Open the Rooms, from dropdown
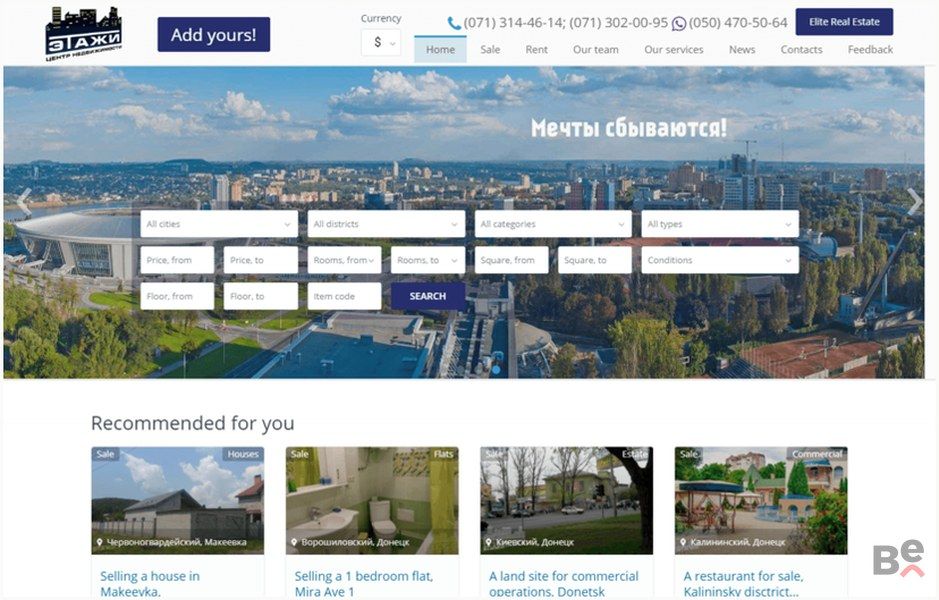 pos(344,260)
